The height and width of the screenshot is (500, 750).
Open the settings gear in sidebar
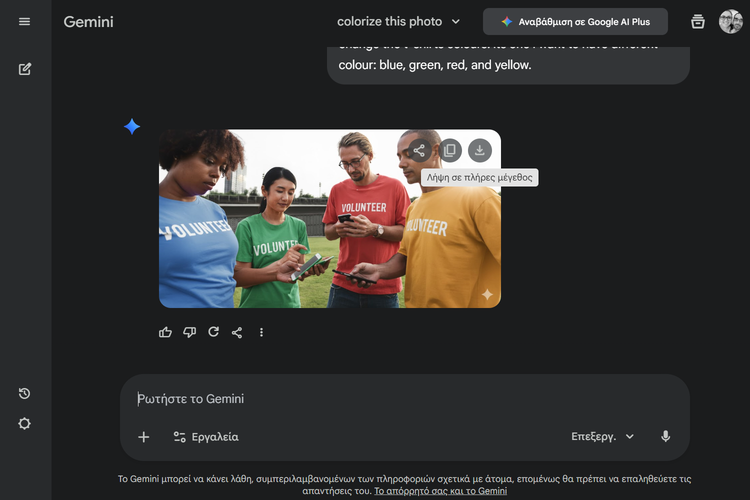point(24,423)
